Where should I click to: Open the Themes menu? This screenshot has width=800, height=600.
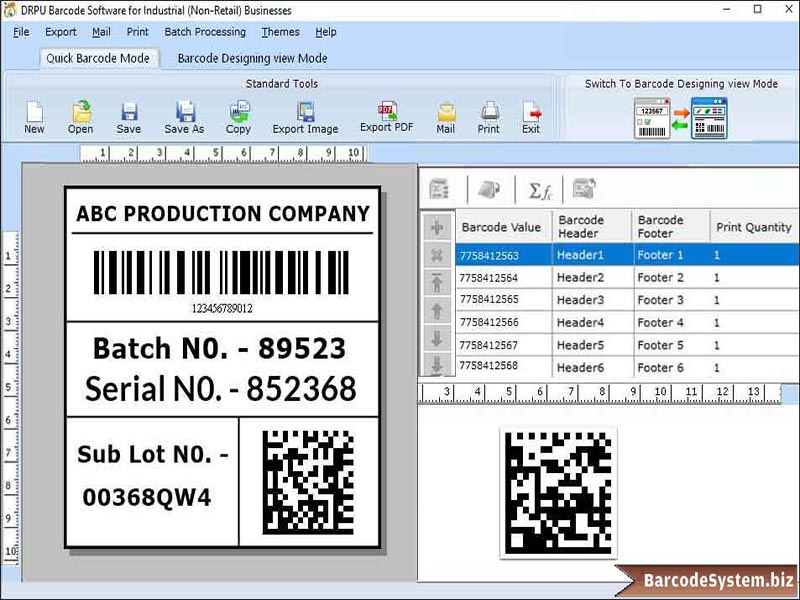click(x=280, y=32)
